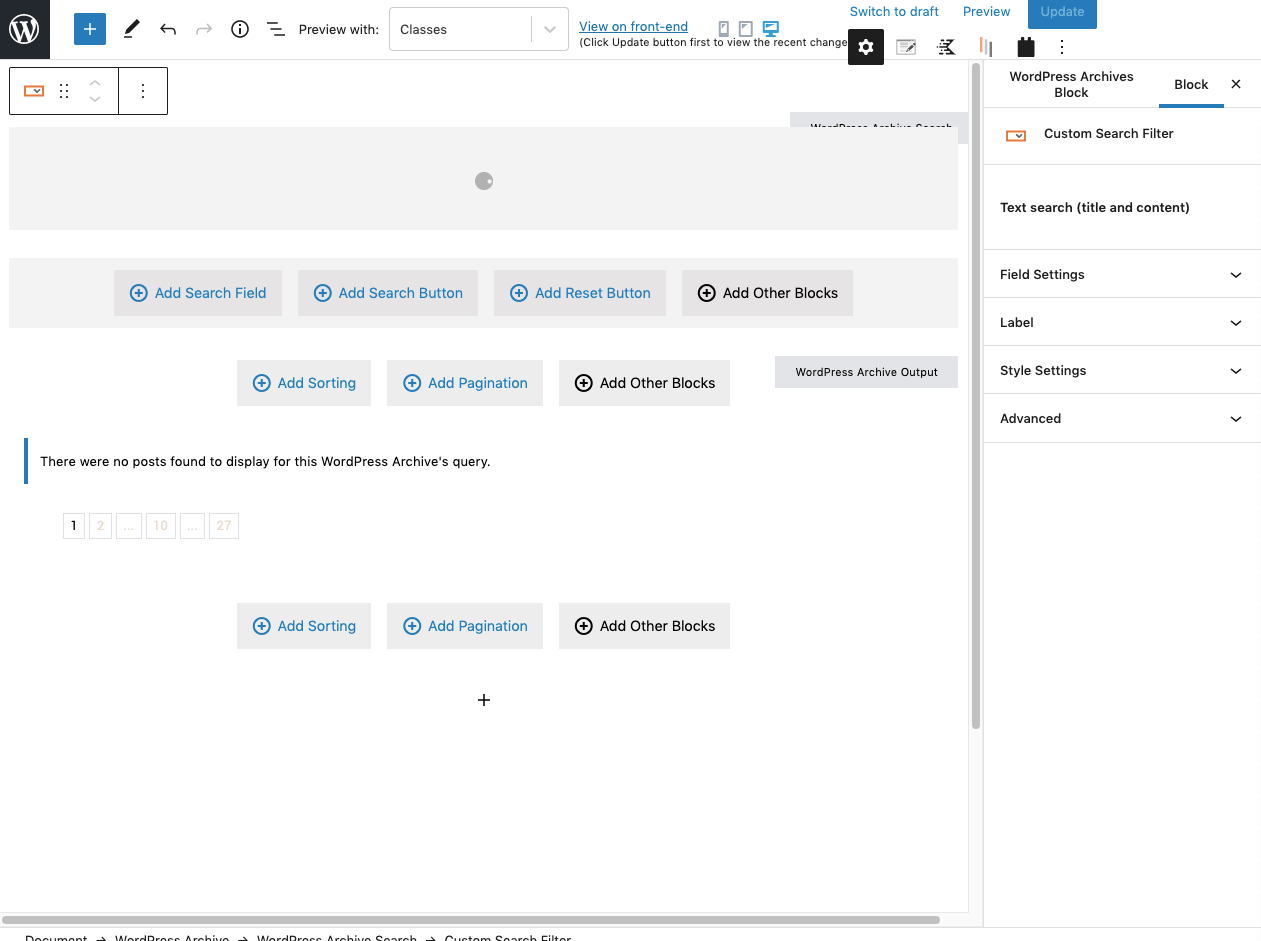Open the block toolbar options menu
The image size is (1261, 941).
[143, 91]
